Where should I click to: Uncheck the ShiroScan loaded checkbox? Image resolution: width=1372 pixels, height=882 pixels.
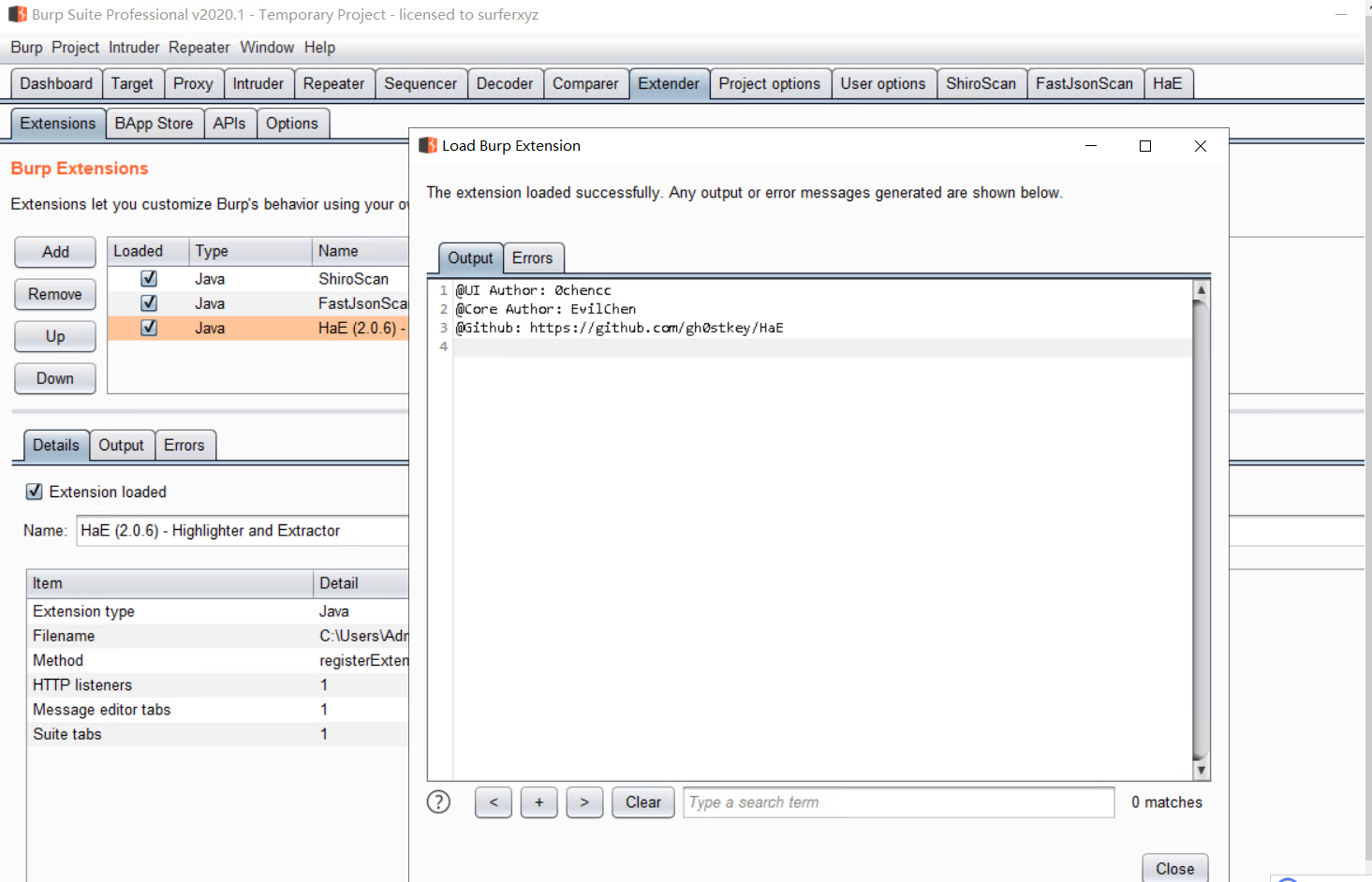pos(149,279)
